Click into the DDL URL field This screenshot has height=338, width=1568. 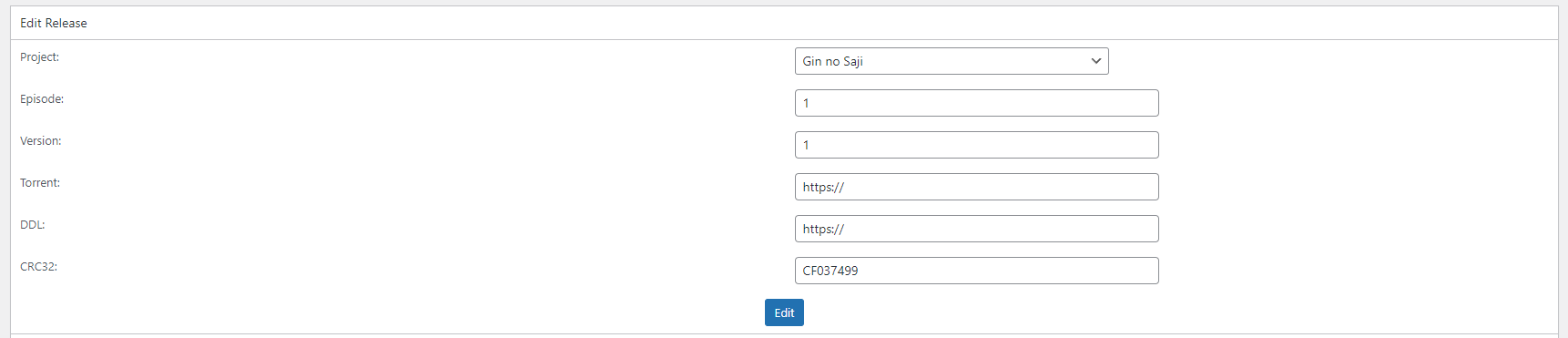coord(976,229)
